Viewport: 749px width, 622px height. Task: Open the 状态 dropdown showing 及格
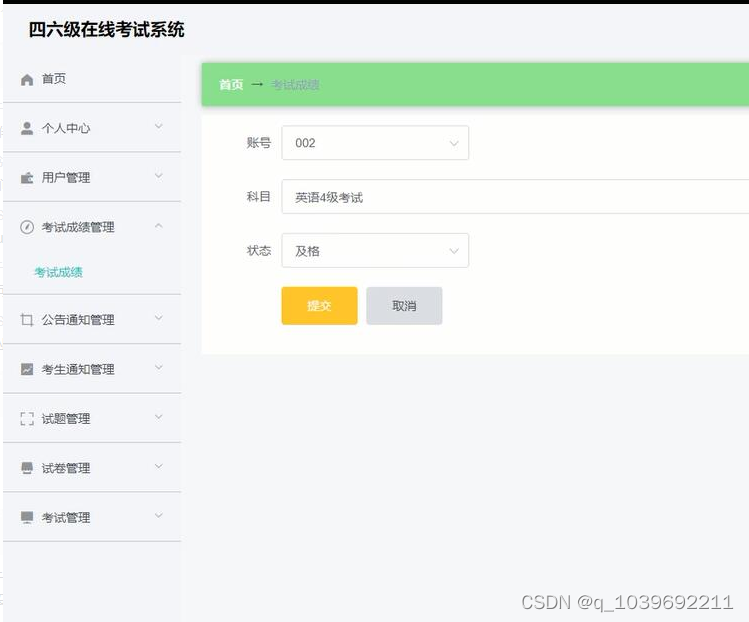tap(375, 250)
